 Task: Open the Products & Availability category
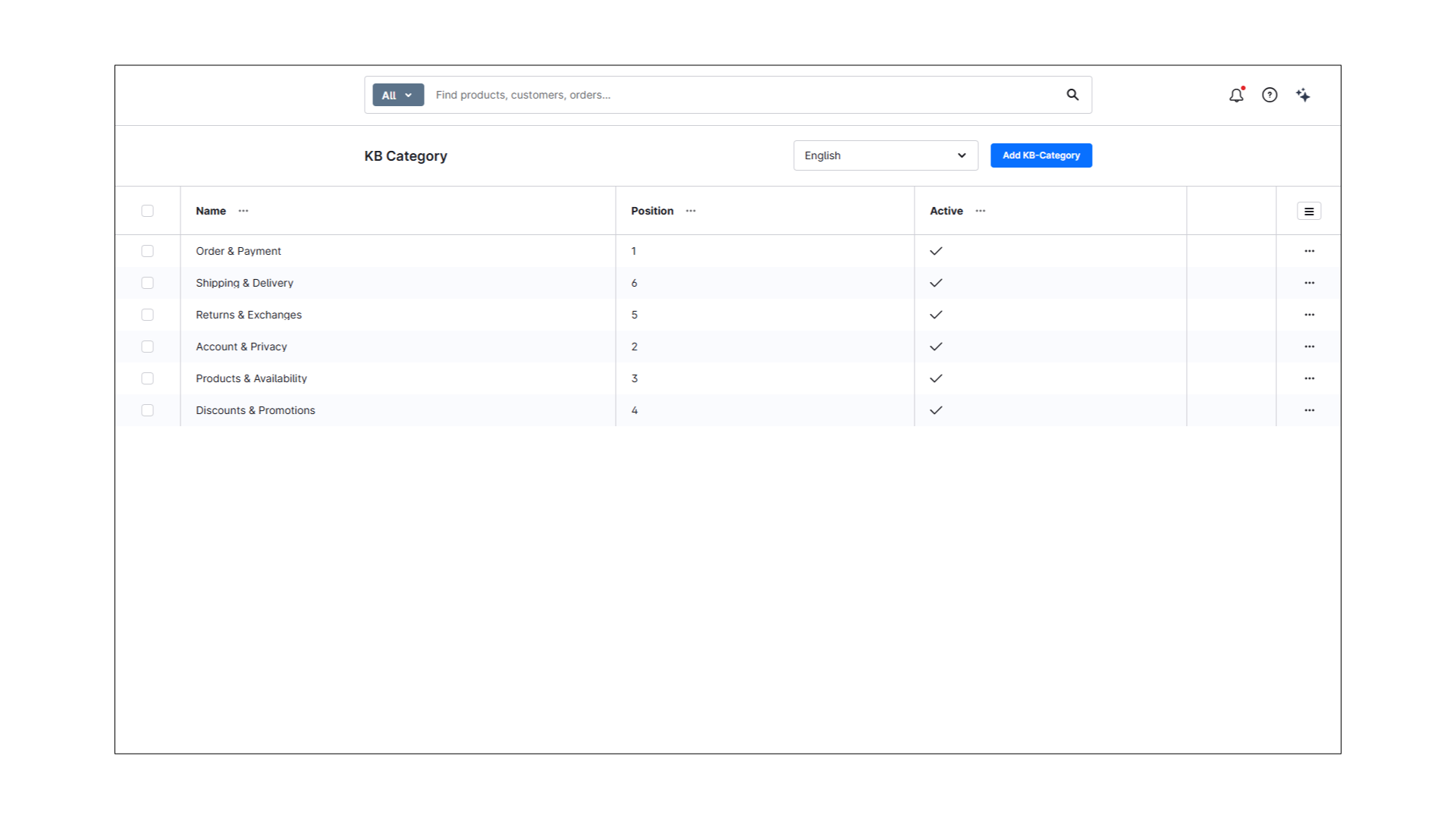(251, 378)
